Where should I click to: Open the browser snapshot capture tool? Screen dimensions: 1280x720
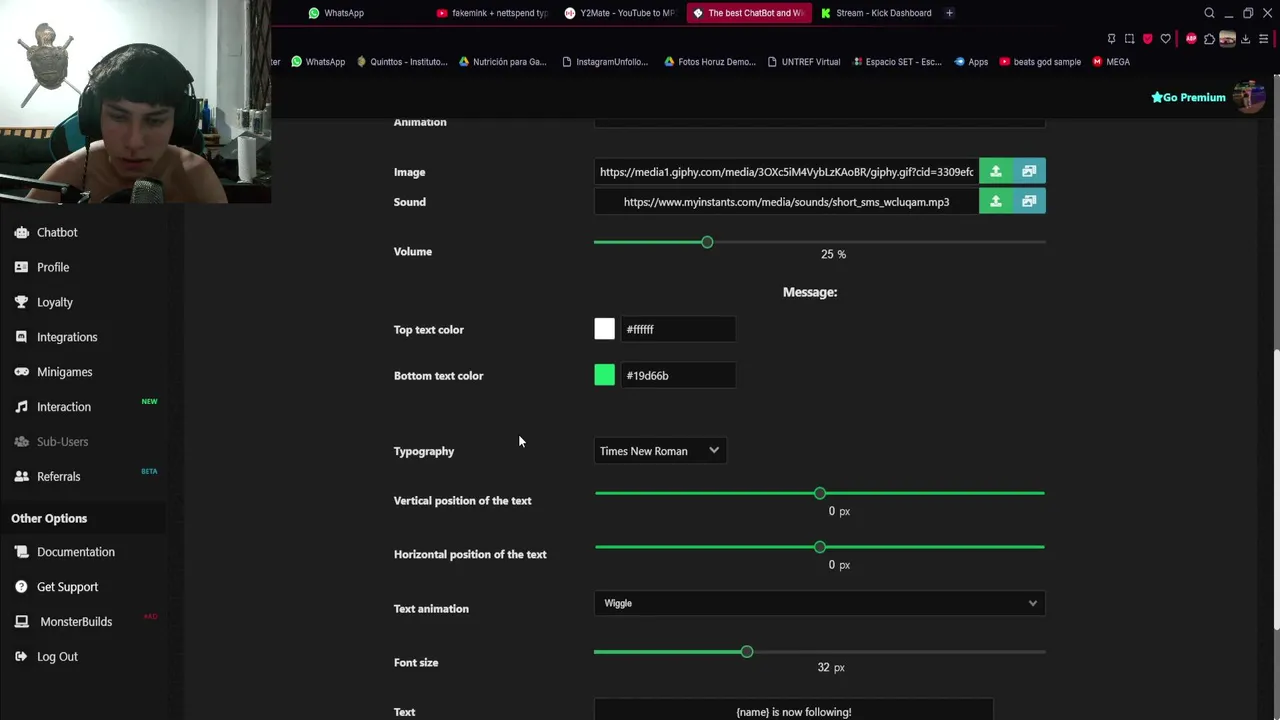point(1129,39)
